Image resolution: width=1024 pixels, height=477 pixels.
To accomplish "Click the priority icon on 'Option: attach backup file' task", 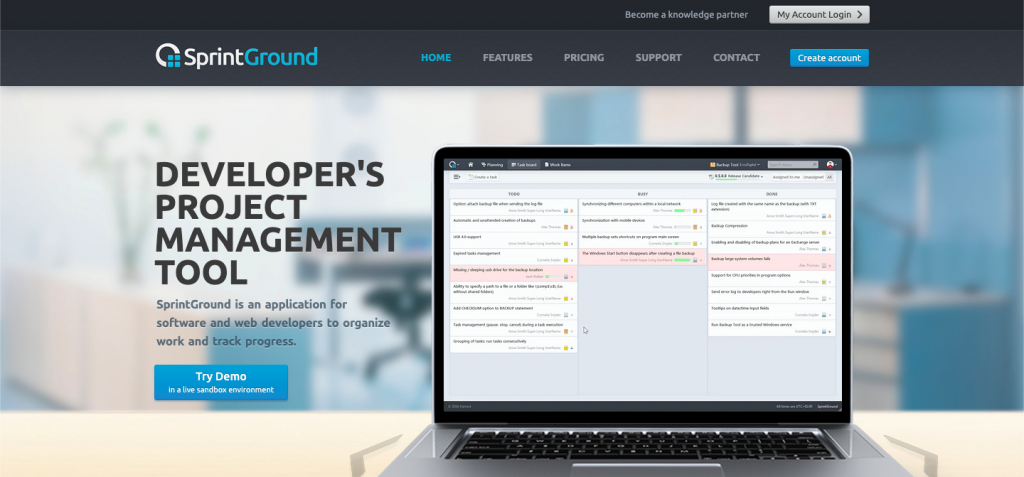I will 572,210.
